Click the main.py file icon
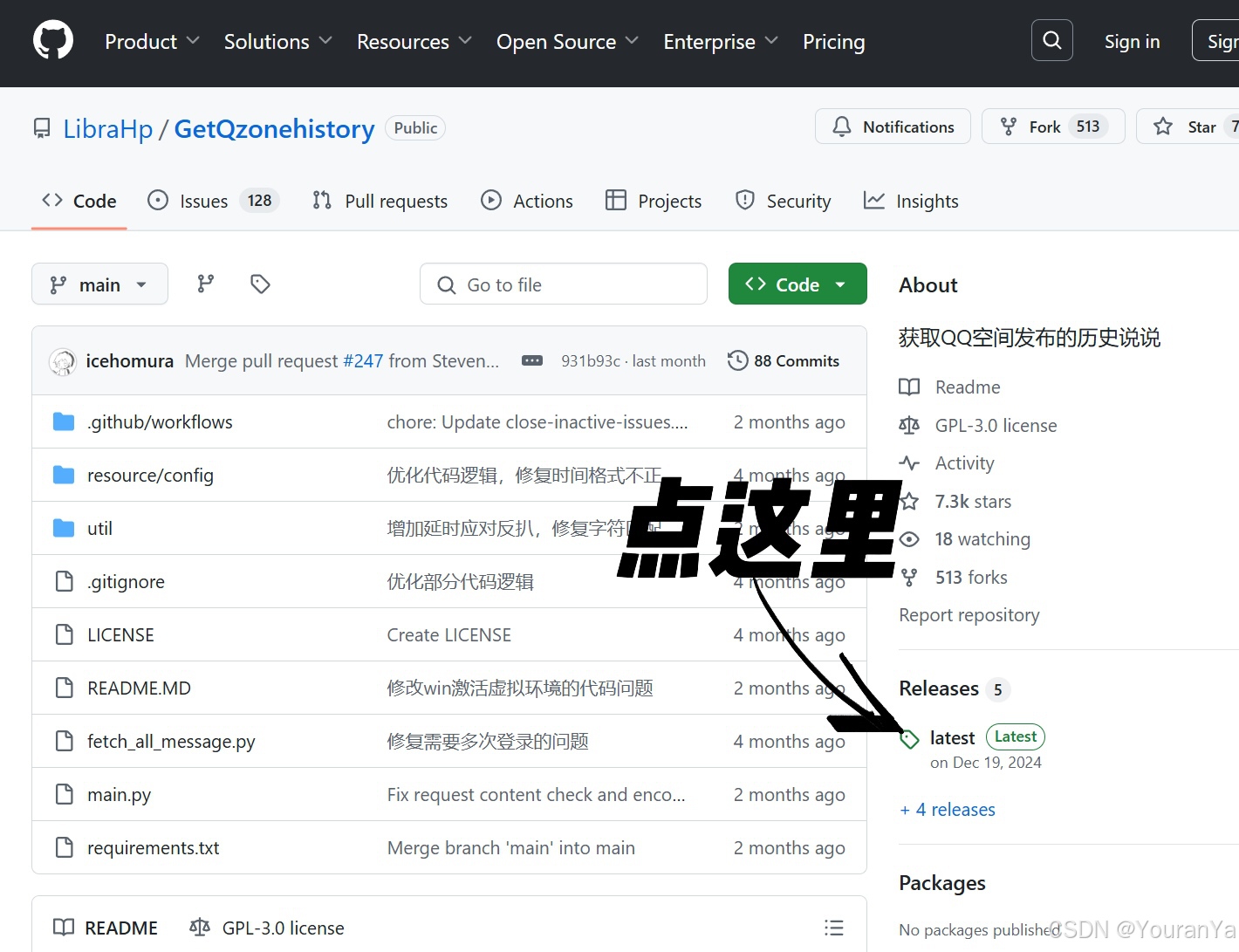This screenshot has width=1239, height=952. (x=64, y=794)
